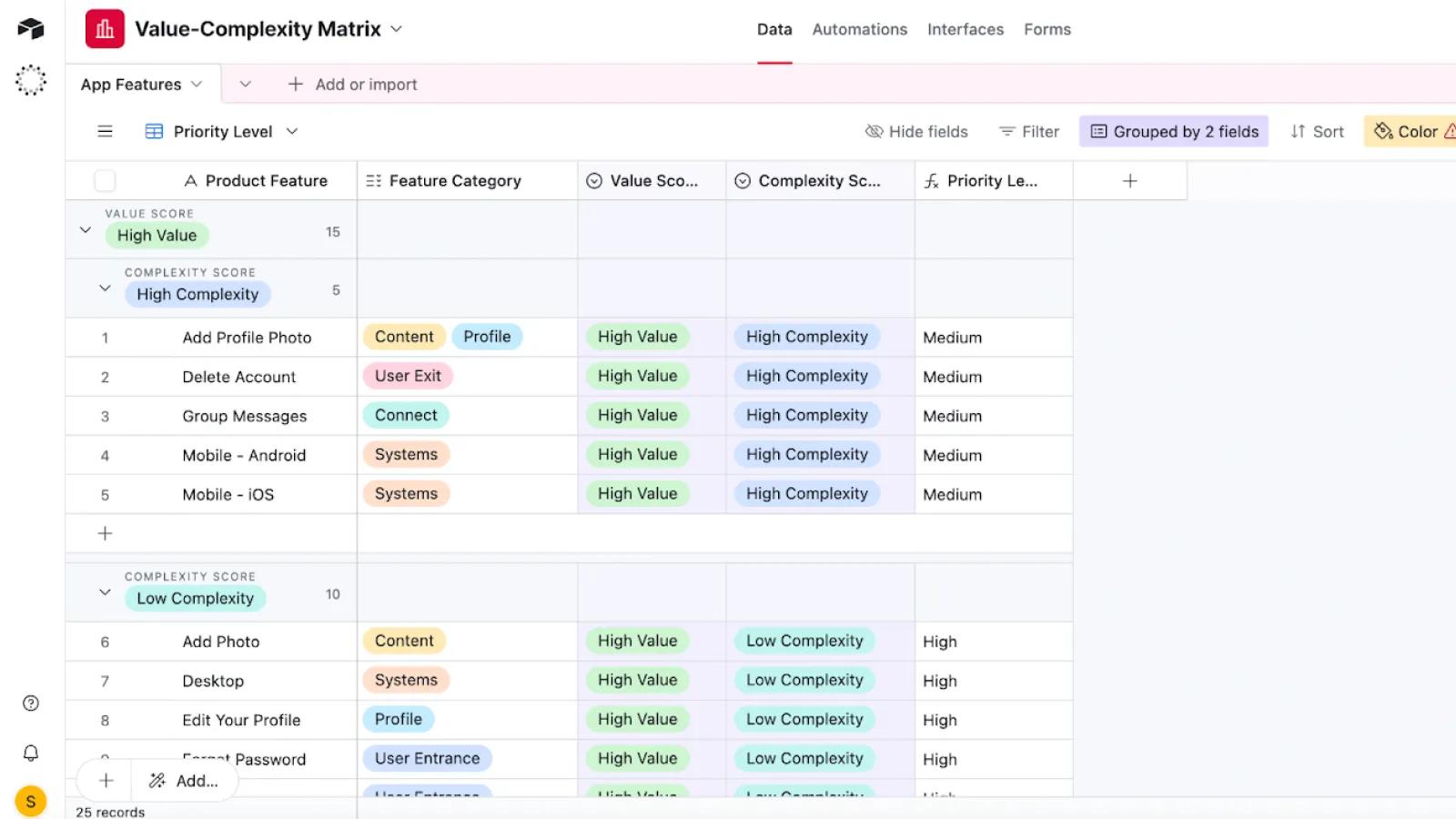Click the bottom plus add record button
This screenshot has height=819, width=1456.
click(106, 781)
